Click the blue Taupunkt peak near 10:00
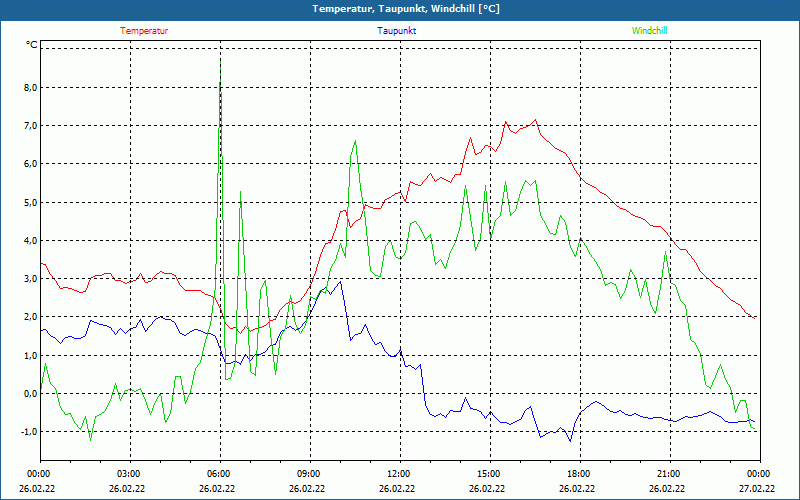Image resolution: width=800 pixels, height=500 pixels. click(x=340, y=282)
